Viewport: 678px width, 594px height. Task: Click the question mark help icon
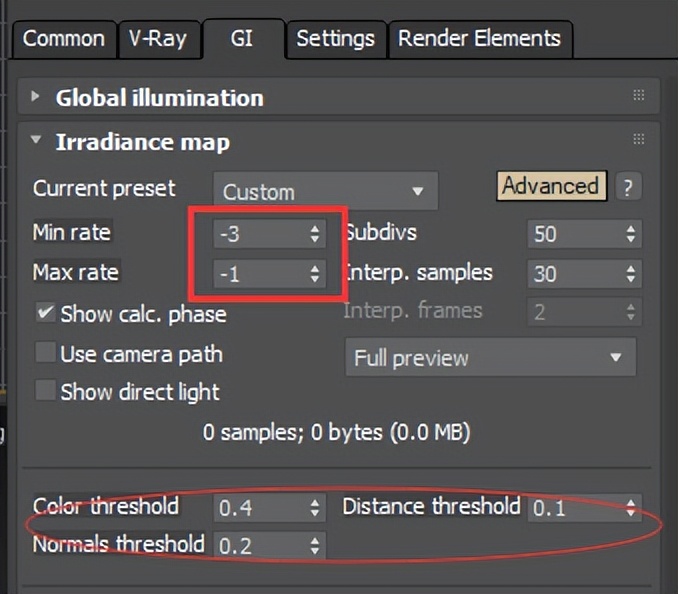pos(628,187)
